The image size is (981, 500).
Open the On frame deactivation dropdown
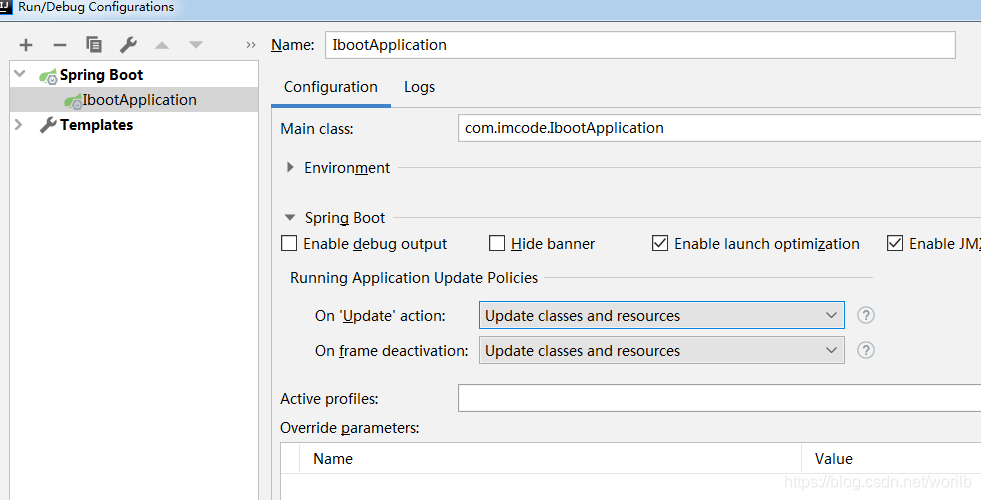[661, 350]
